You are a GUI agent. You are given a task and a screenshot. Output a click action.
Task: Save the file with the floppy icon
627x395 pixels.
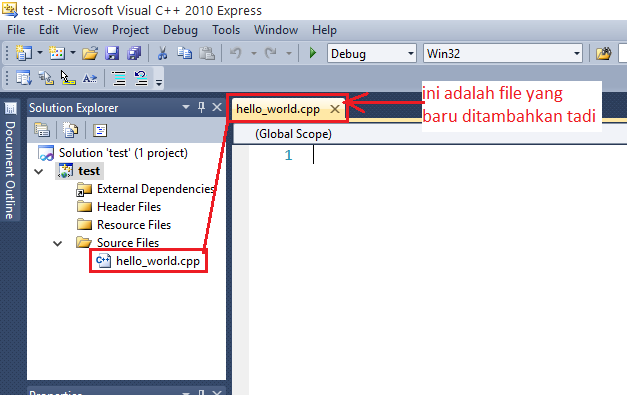point(112,53)
